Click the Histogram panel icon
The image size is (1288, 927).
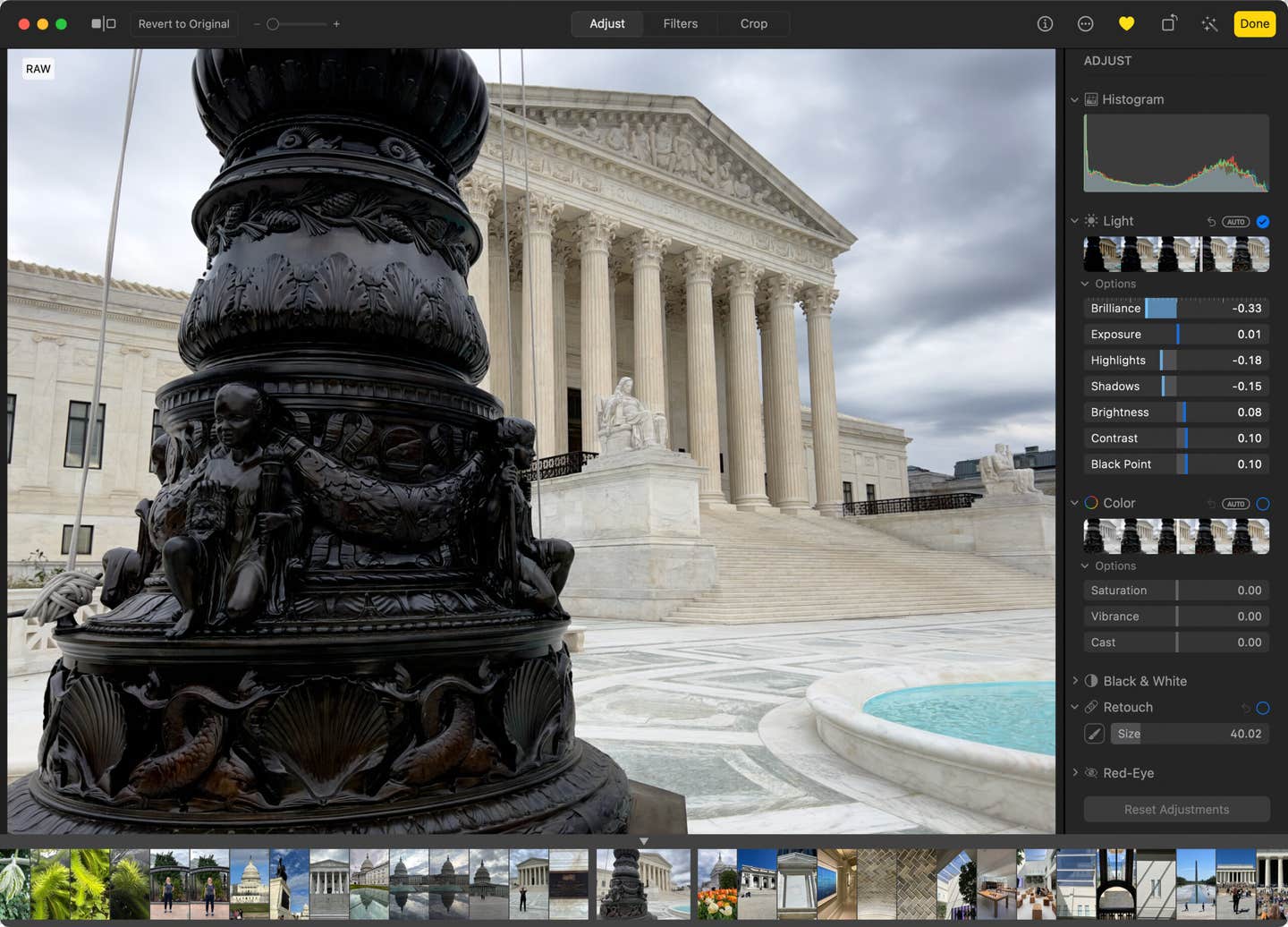[x=1091, y=99]
